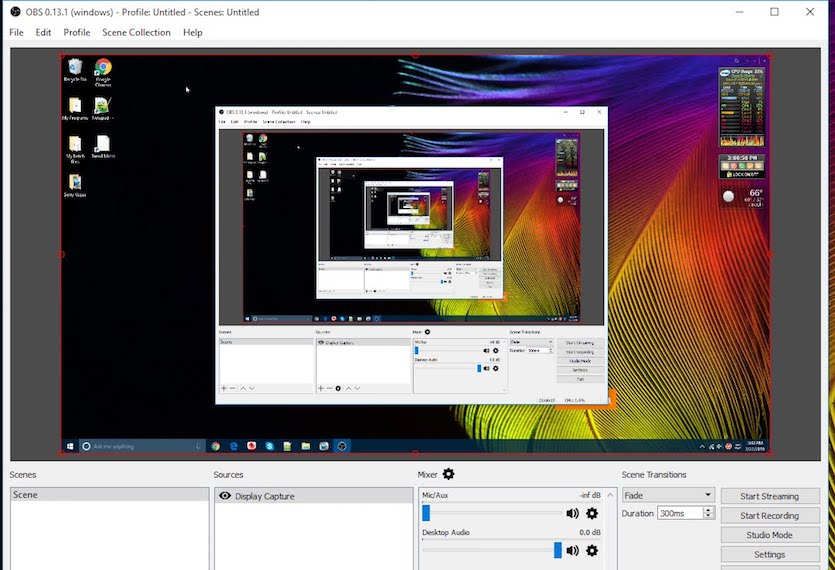The width and height of the screenshot is (835, 570).
Task: Open the Help menu
Action: tap(193, 32)
